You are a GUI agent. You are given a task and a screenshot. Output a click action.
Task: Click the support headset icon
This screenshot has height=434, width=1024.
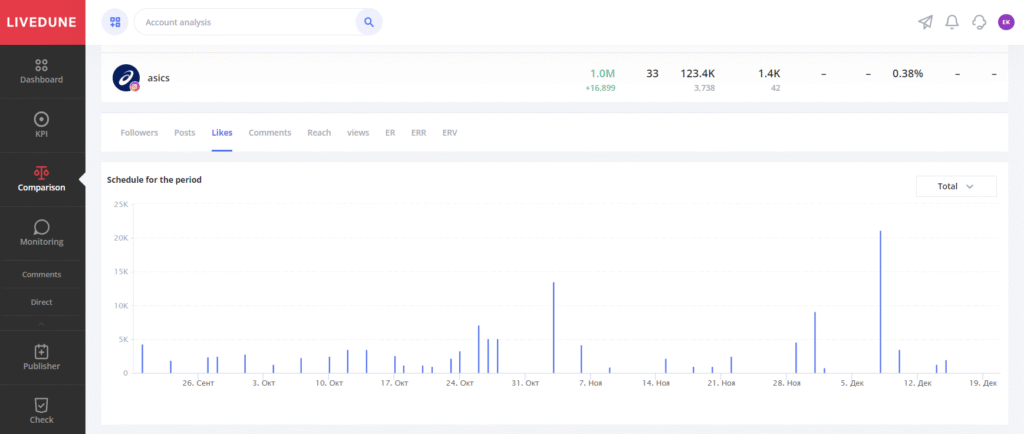(979, 22)
